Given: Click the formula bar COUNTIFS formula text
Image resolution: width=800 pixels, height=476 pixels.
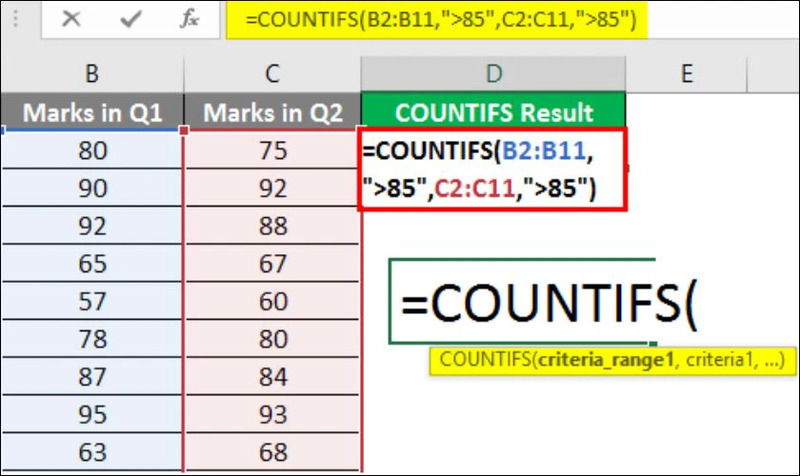Looking at the screenshot, I should 441,20.
